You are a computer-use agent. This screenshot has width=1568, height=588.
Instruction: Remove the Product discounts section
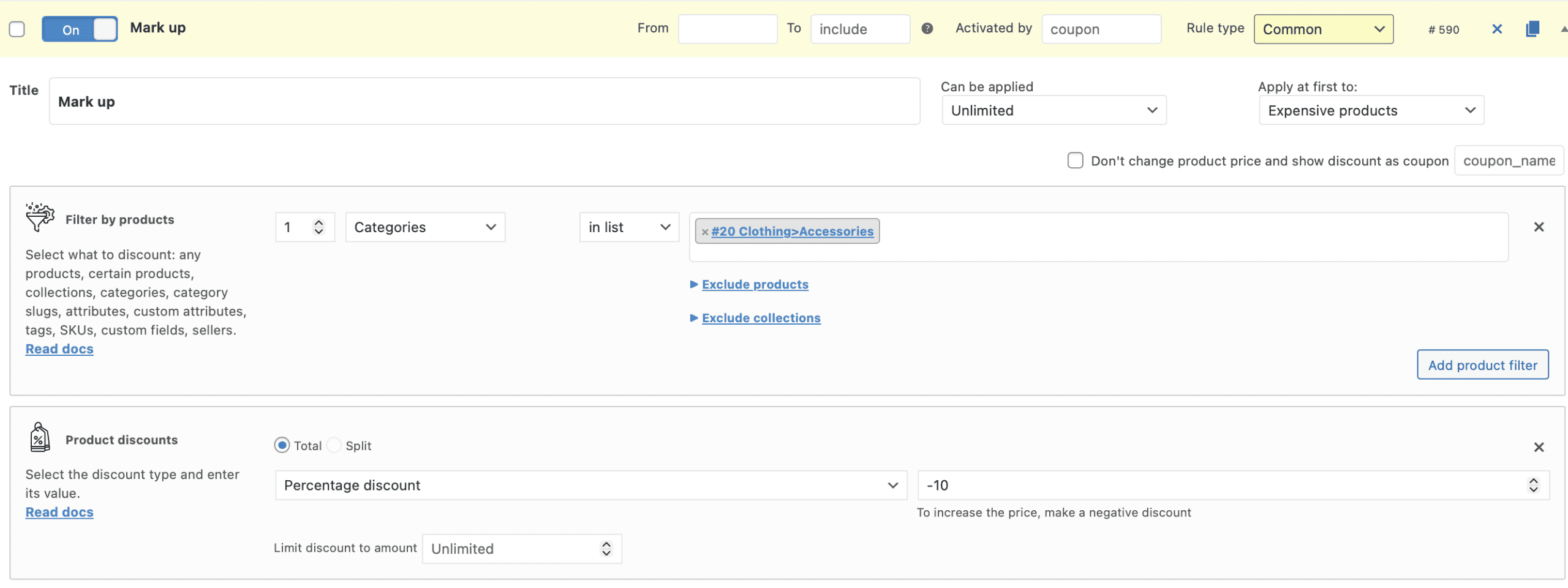pyautogui.click(x=1539, y=448)
